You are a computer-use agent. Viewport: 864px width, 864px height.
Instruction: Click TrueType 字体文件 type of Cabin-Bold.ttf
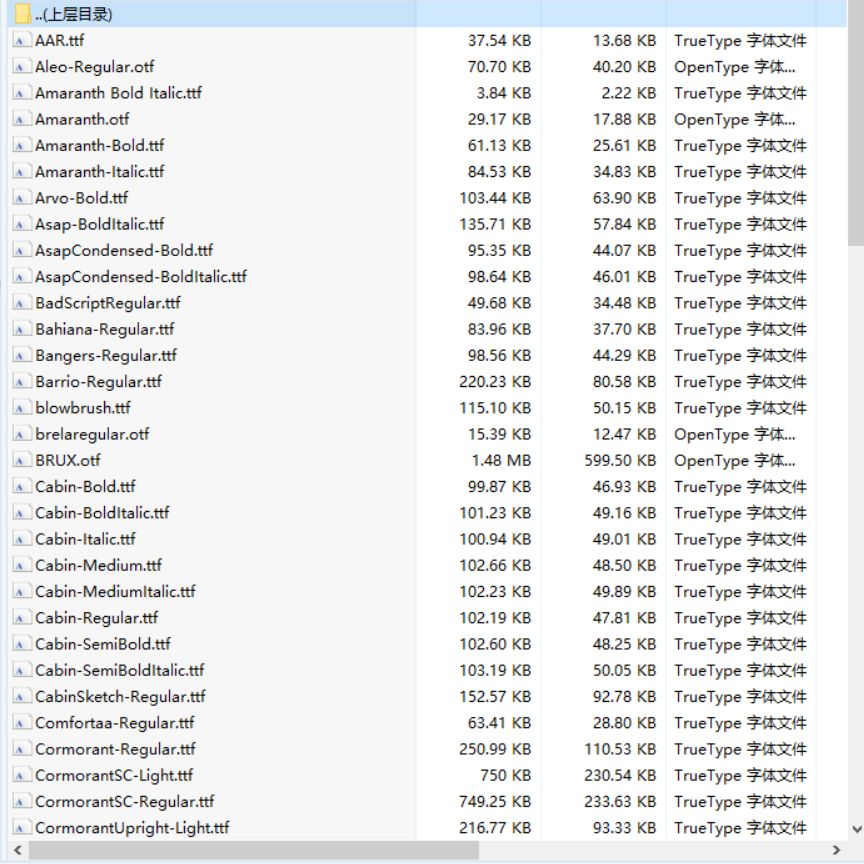pos(741,487)
